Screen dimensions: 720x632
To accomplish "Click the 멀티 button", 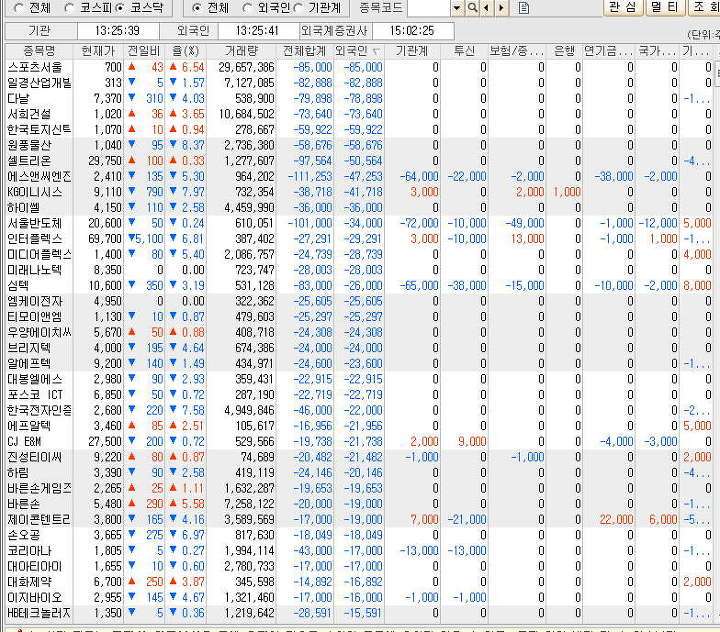I will point(665,7).
